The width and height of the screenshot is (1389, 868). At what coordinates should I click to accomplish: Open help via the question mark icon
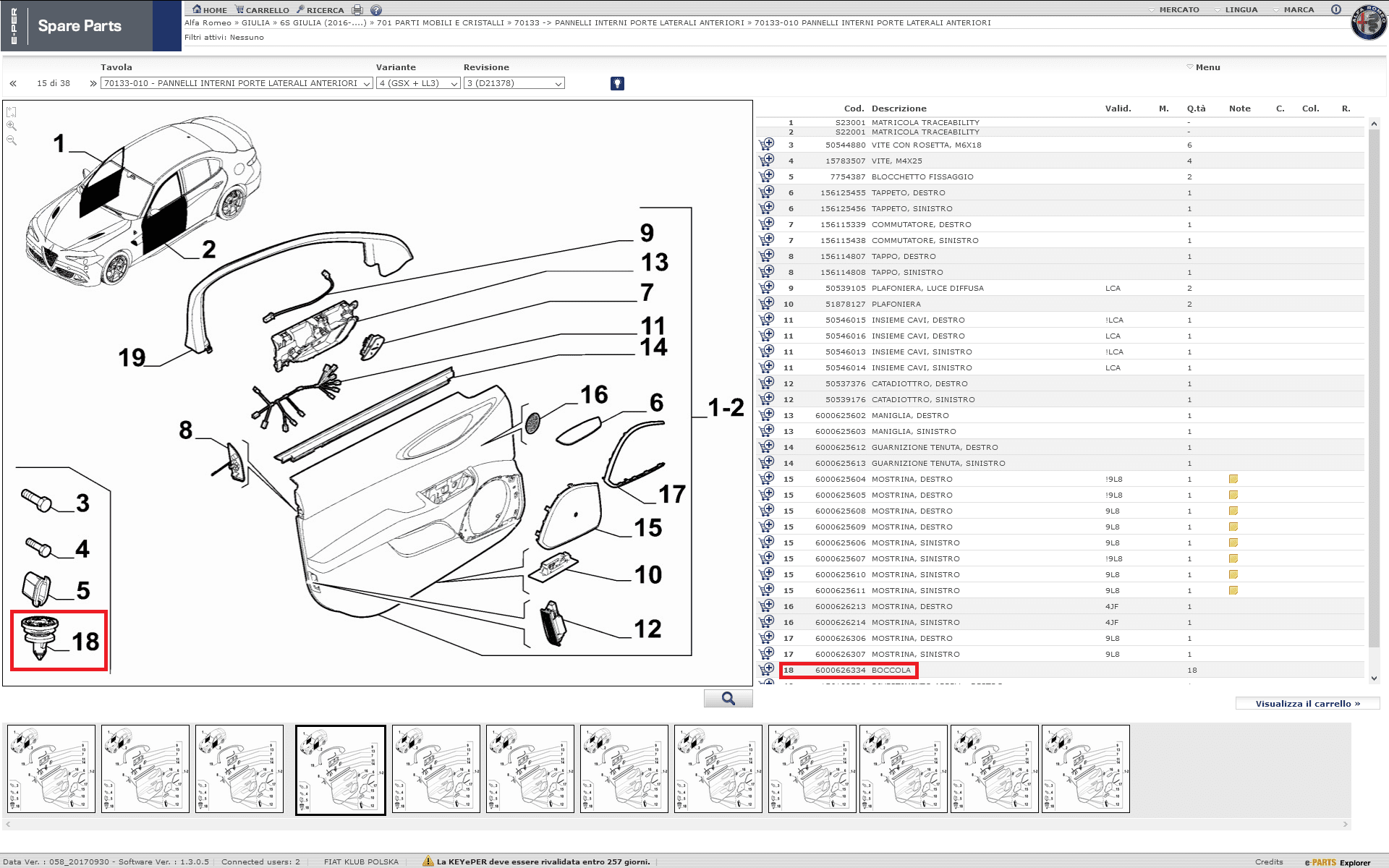point(376,10)
